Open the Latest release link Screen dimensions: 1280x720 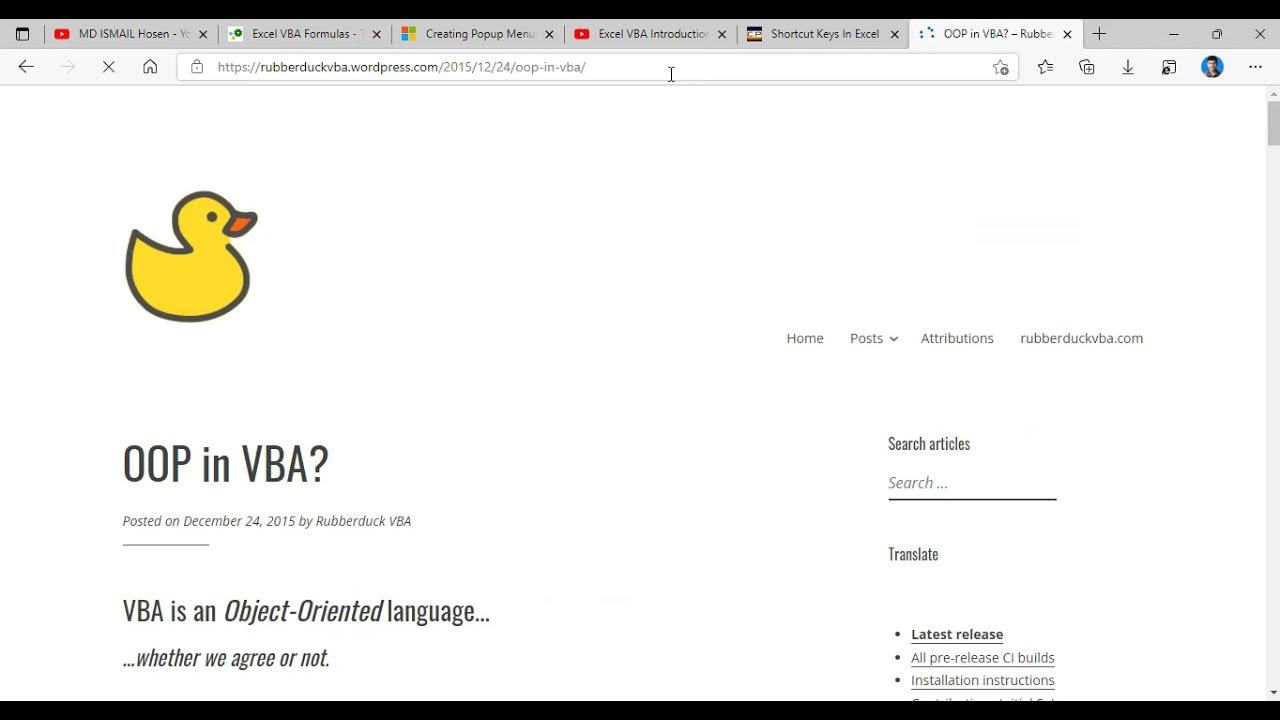(957, 634)
